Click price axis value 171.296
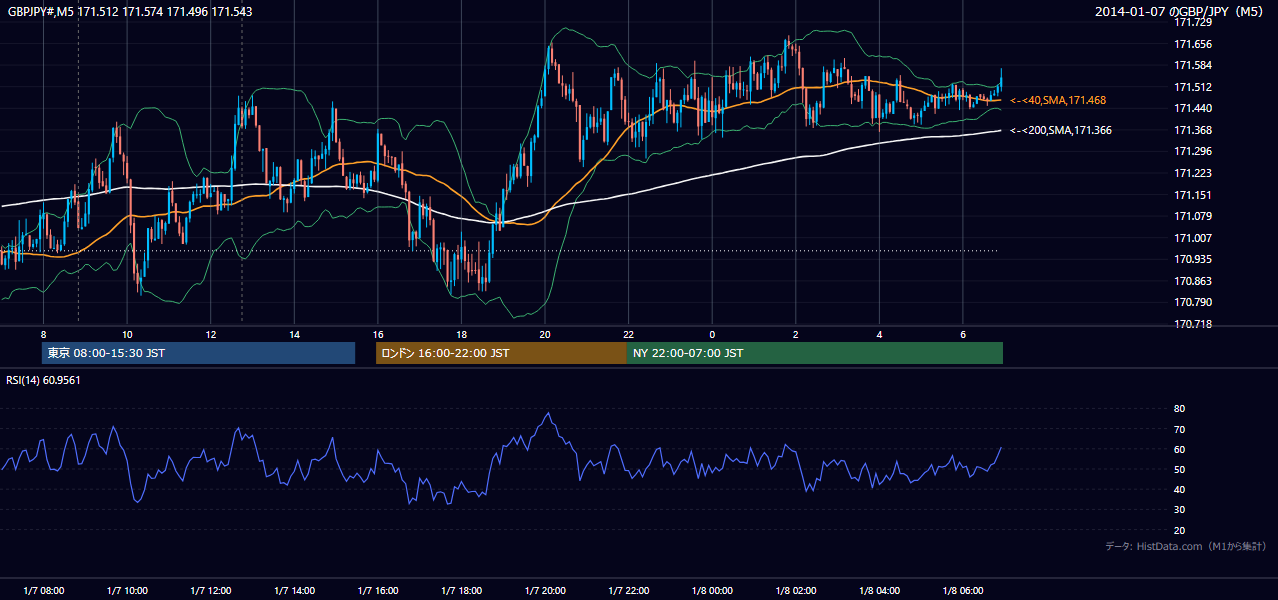 pos(1193,152)
